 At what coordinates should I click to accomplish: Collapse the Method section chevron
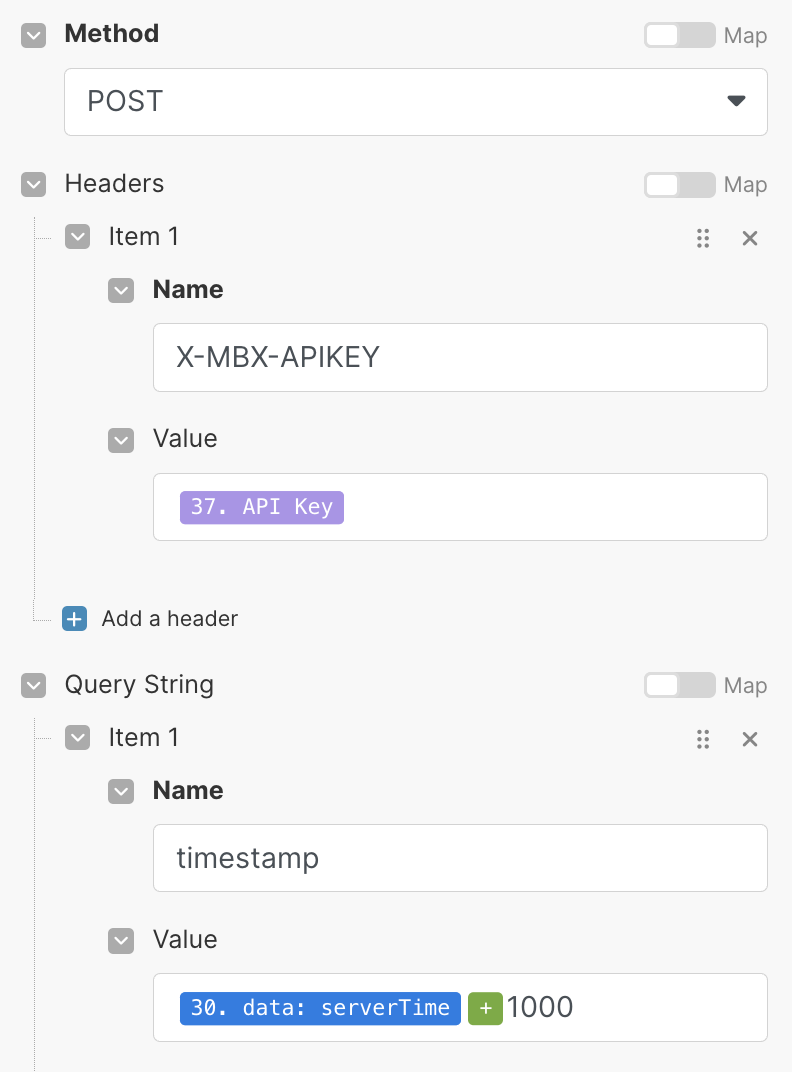34,35
